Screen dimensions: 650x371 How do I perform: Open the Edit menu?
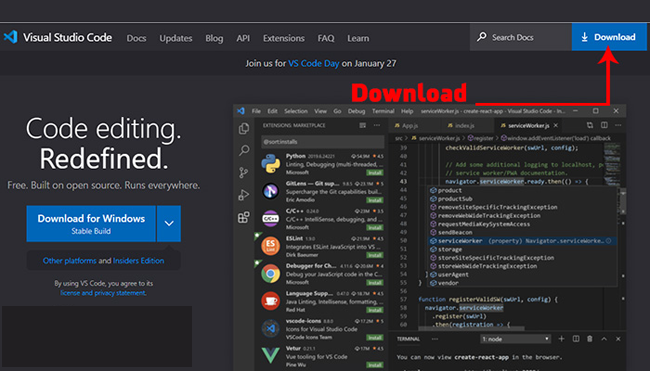(x=272, y=111)
